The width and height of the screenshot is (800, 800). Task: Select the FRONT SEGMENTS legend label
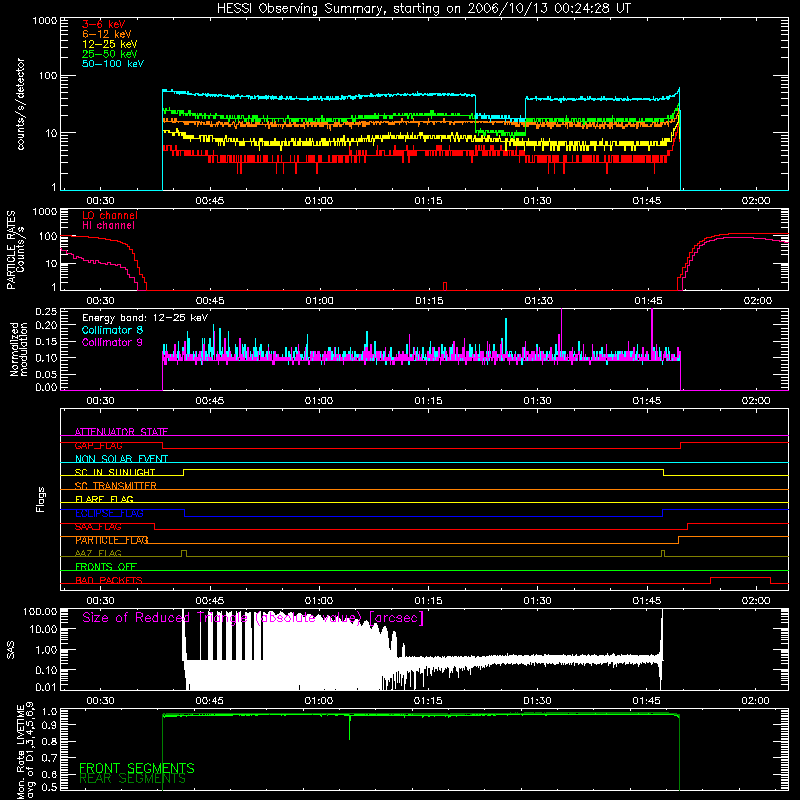(137, 768)
